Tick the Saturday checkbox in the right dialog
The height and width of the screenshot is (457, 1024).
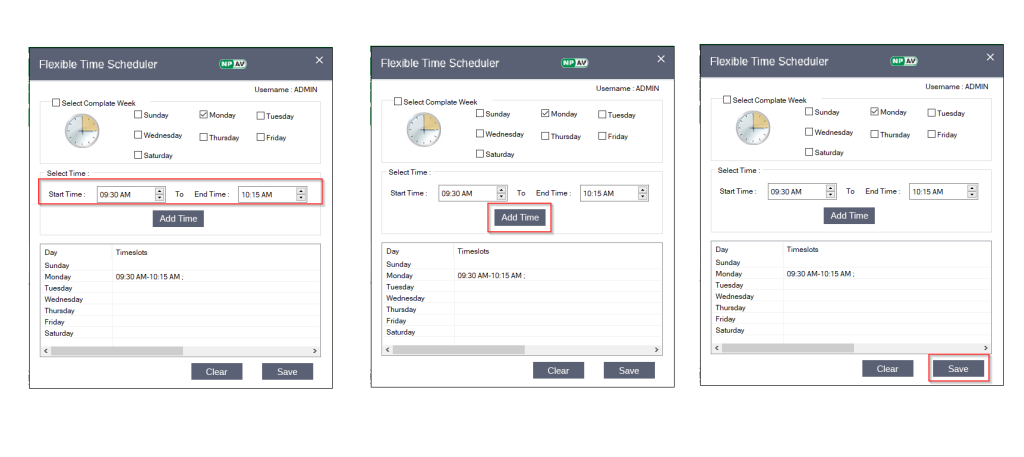(x=810, y=152)
